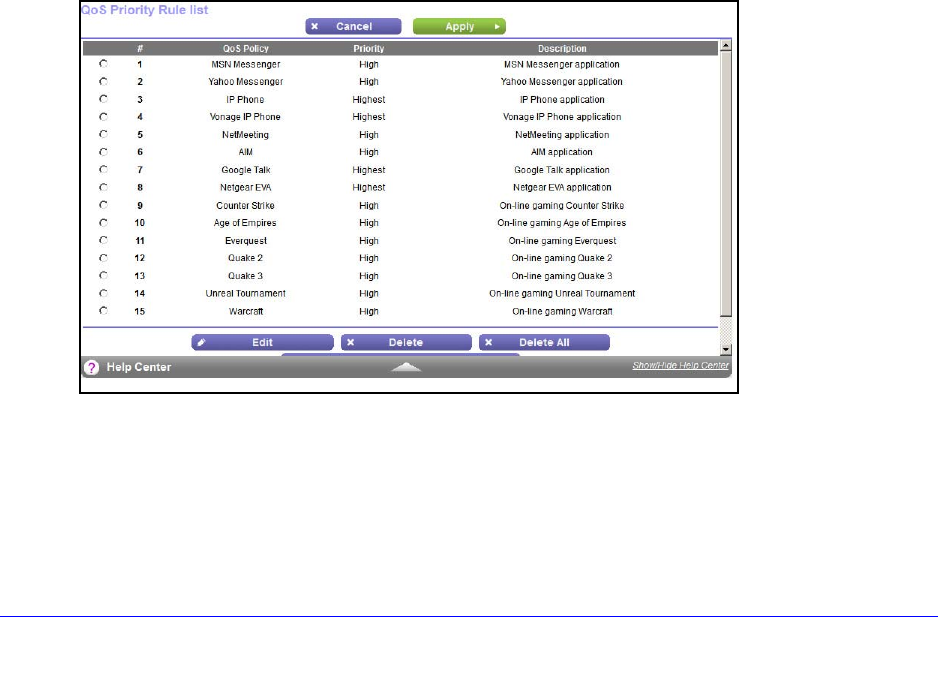Open the Show/Hide Help Center link
This screenshot has height=686, width=939.
tap(680, 365)
